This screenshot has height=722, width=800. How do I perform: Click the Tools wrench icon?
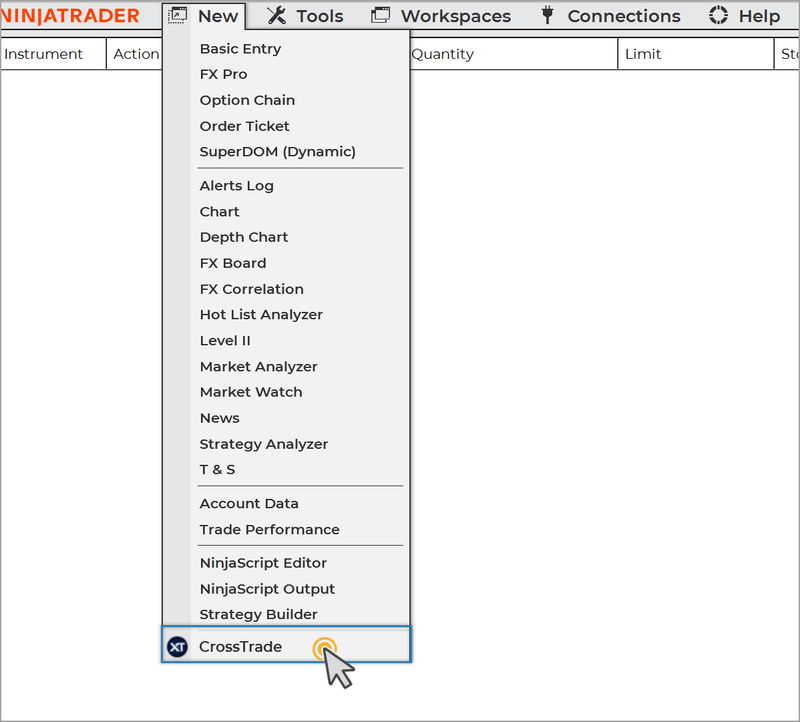(276, 15)
